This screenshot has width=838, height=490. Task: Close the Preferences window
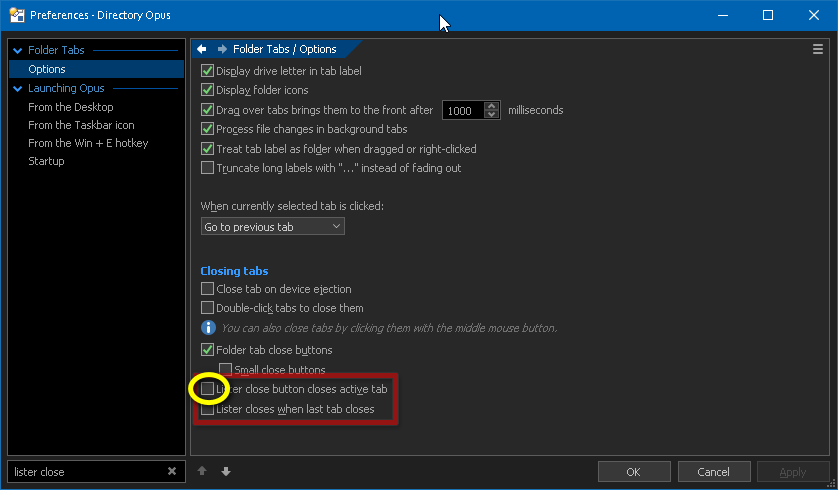(813, 15)
